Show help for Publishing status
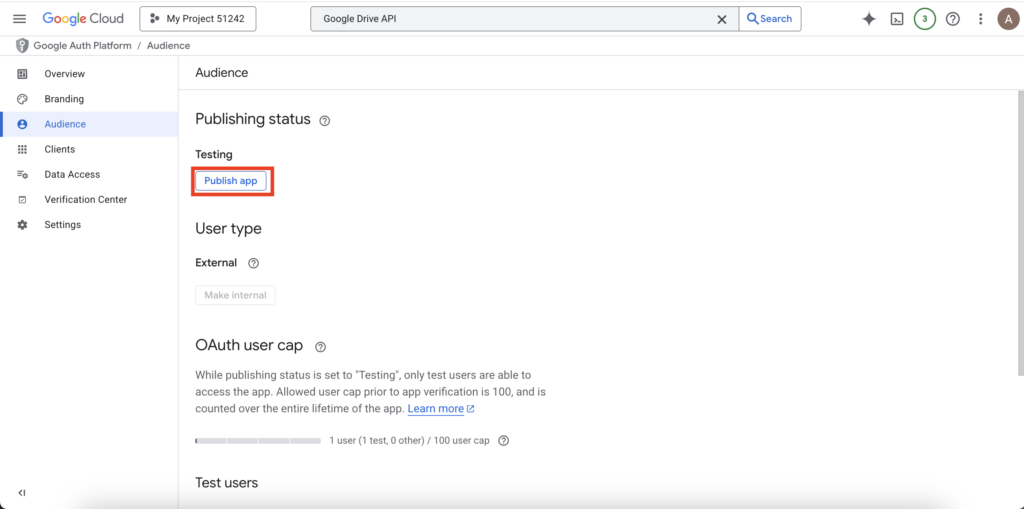 [325, 121]
